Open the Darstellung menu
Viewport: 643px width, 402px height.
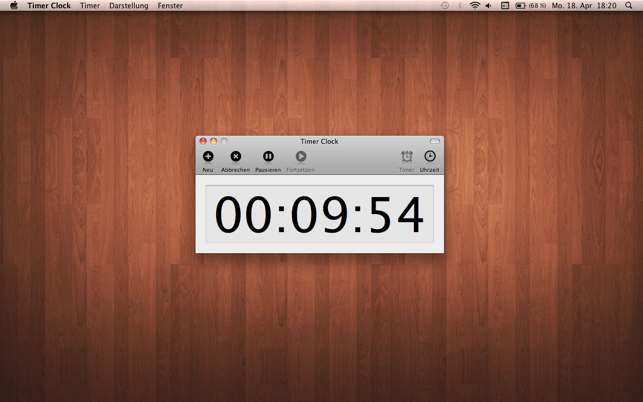coord(129,6)
